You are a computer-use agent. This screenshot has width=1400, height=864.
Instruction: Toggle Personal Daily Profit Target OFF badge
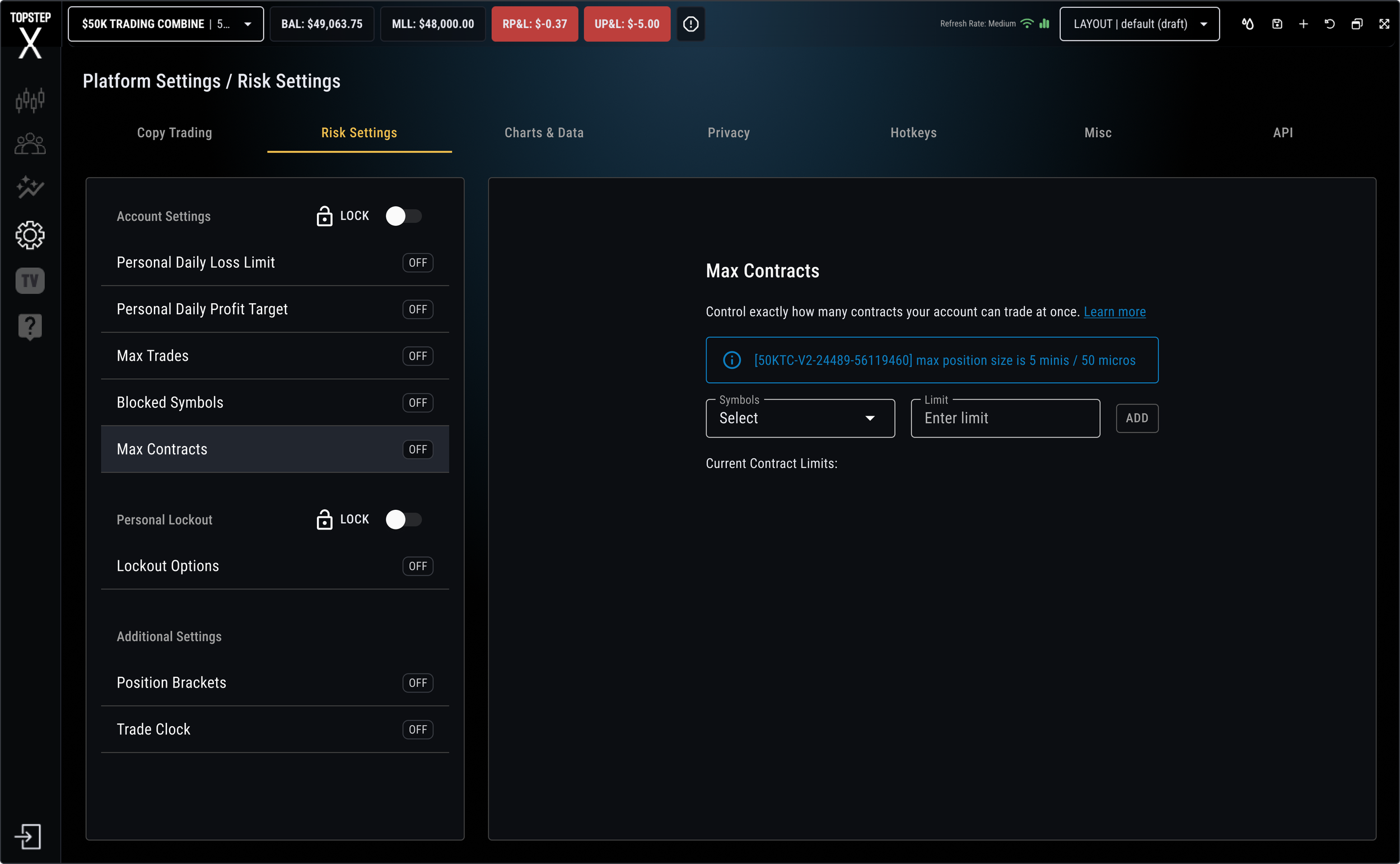[x=418, y=309]
